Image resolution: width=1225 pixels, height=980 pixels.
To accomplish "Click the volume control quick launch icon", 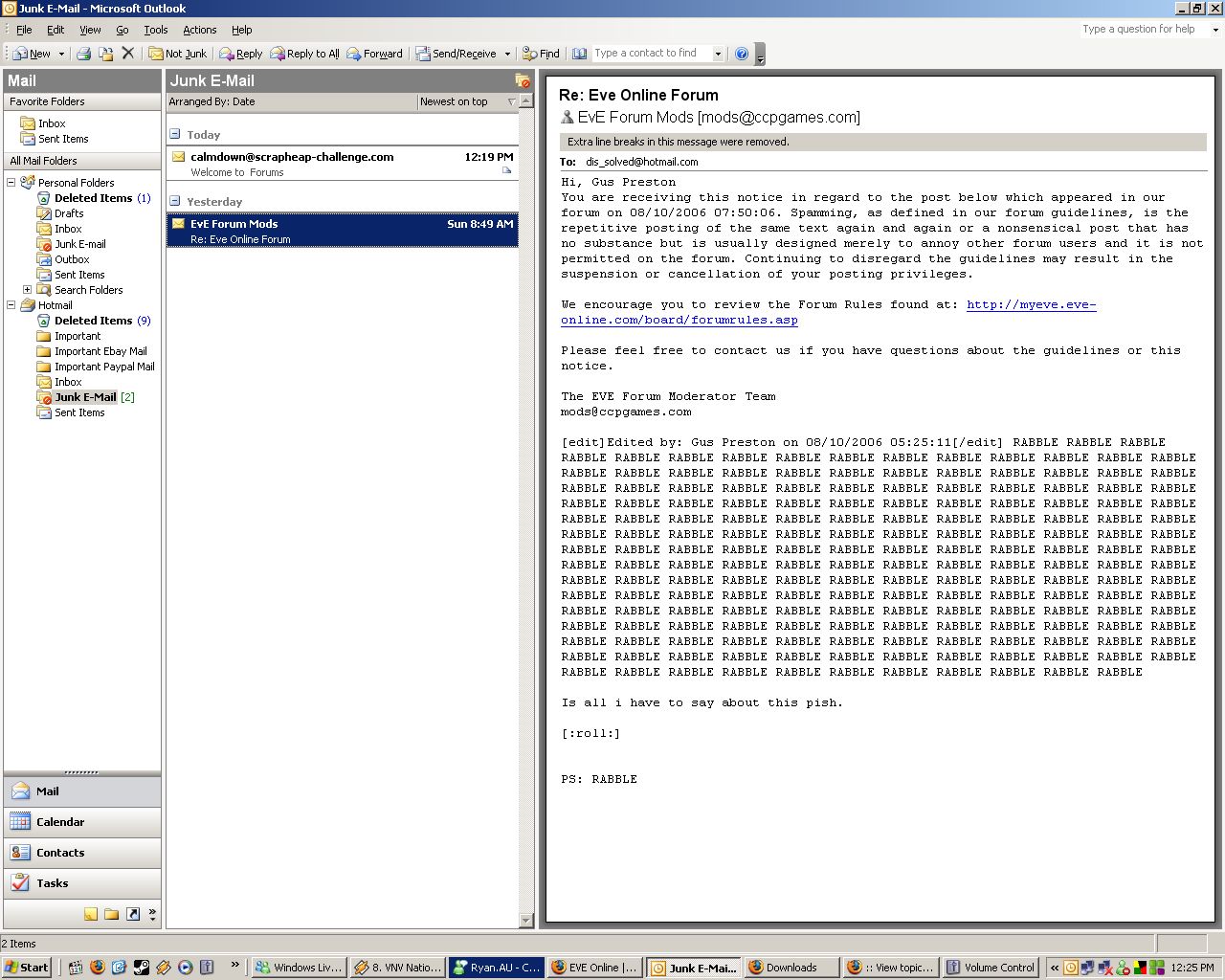I will pos(208,968).
